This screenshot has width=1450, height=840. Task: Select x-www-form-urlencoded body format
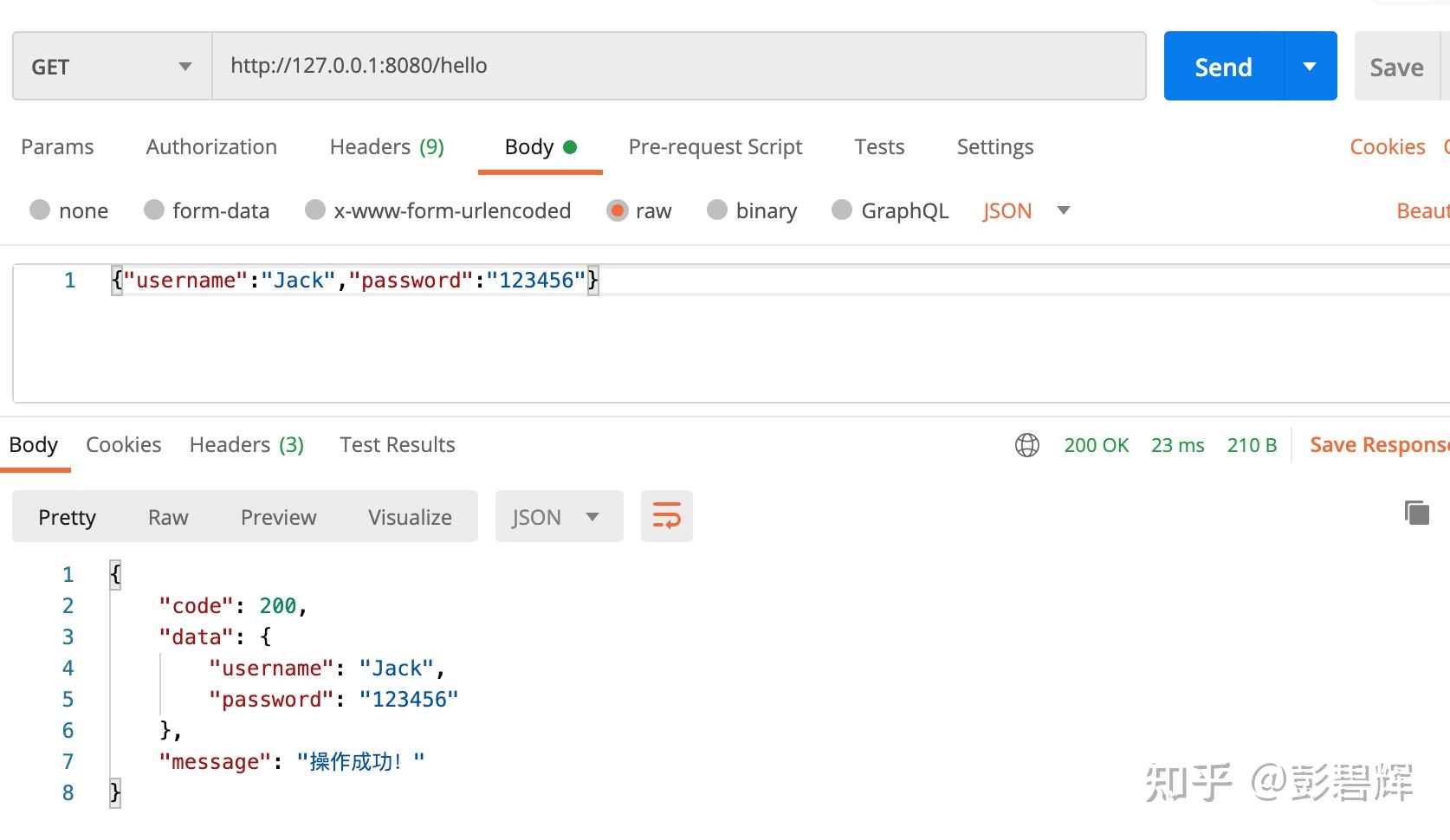[437, 210]
